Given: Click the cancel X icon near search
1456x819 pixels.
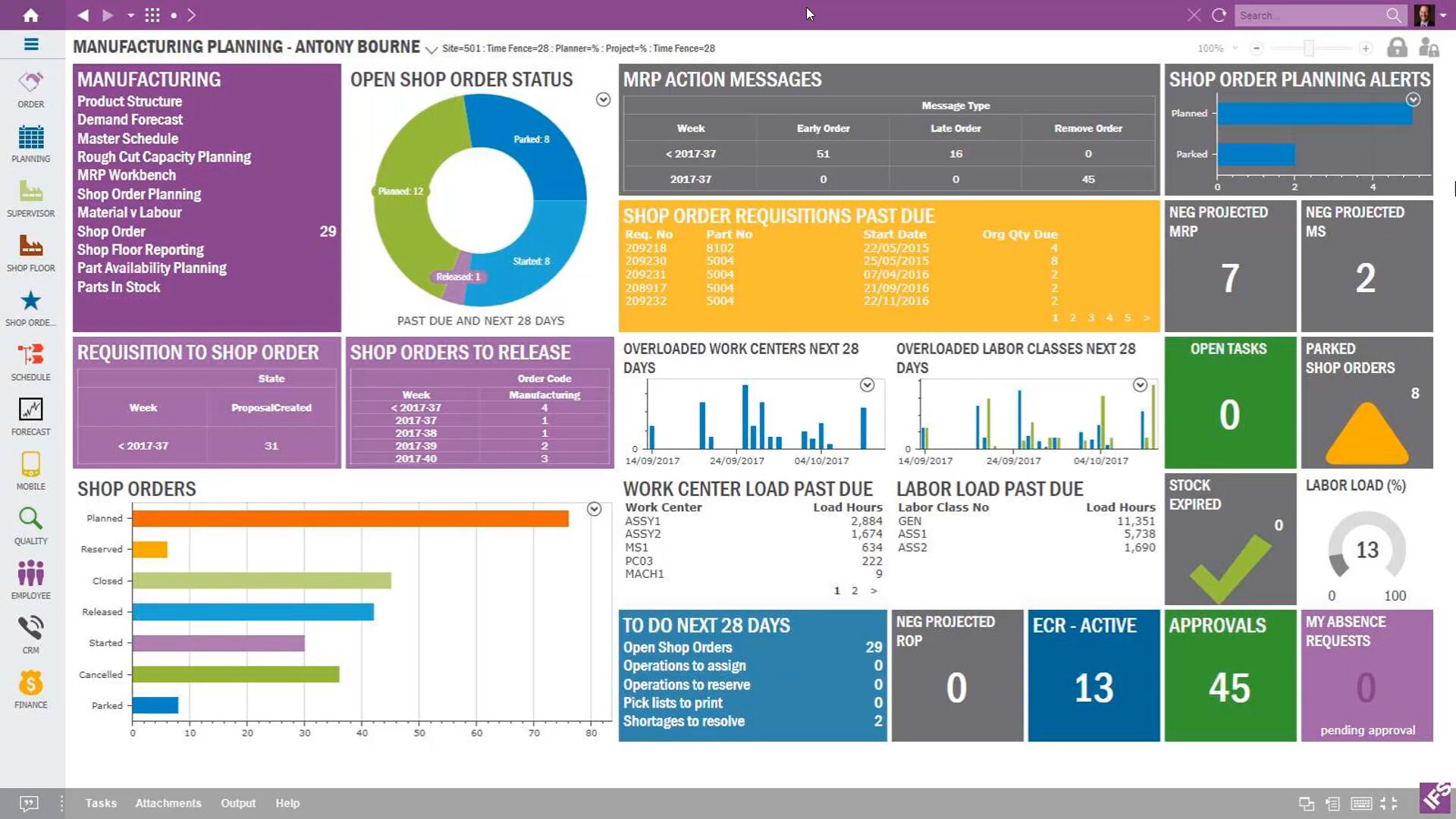Looking at the screenshot, I should [x=1194, y=15].
